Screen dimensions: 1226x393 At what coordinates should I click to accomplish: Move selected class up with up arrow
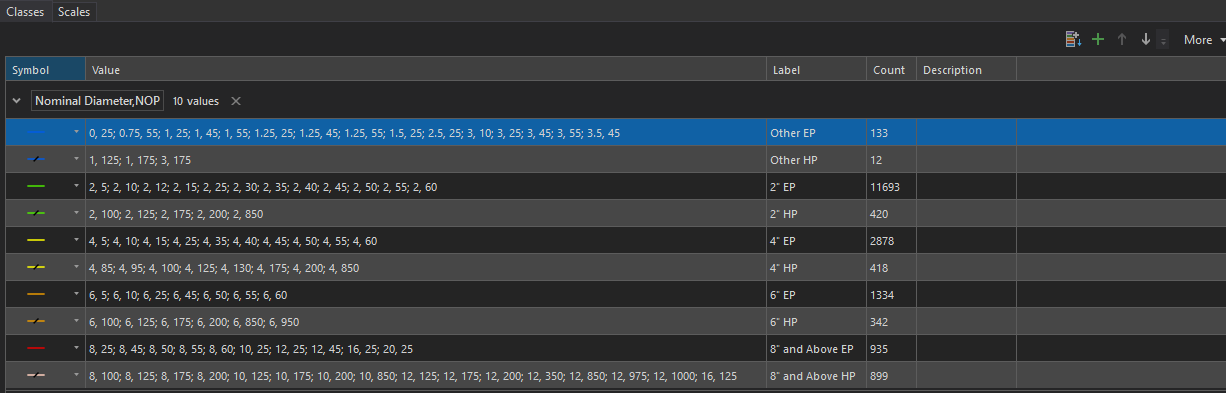(1122, 40)
